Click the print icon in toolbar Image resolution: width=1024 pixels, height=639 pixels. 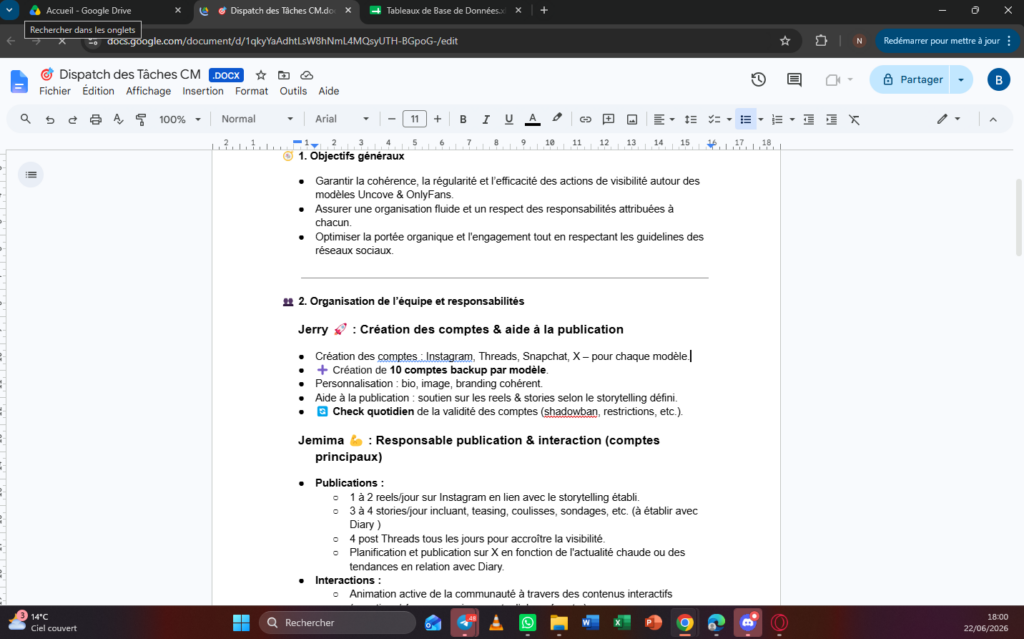(x=95, y=120)
